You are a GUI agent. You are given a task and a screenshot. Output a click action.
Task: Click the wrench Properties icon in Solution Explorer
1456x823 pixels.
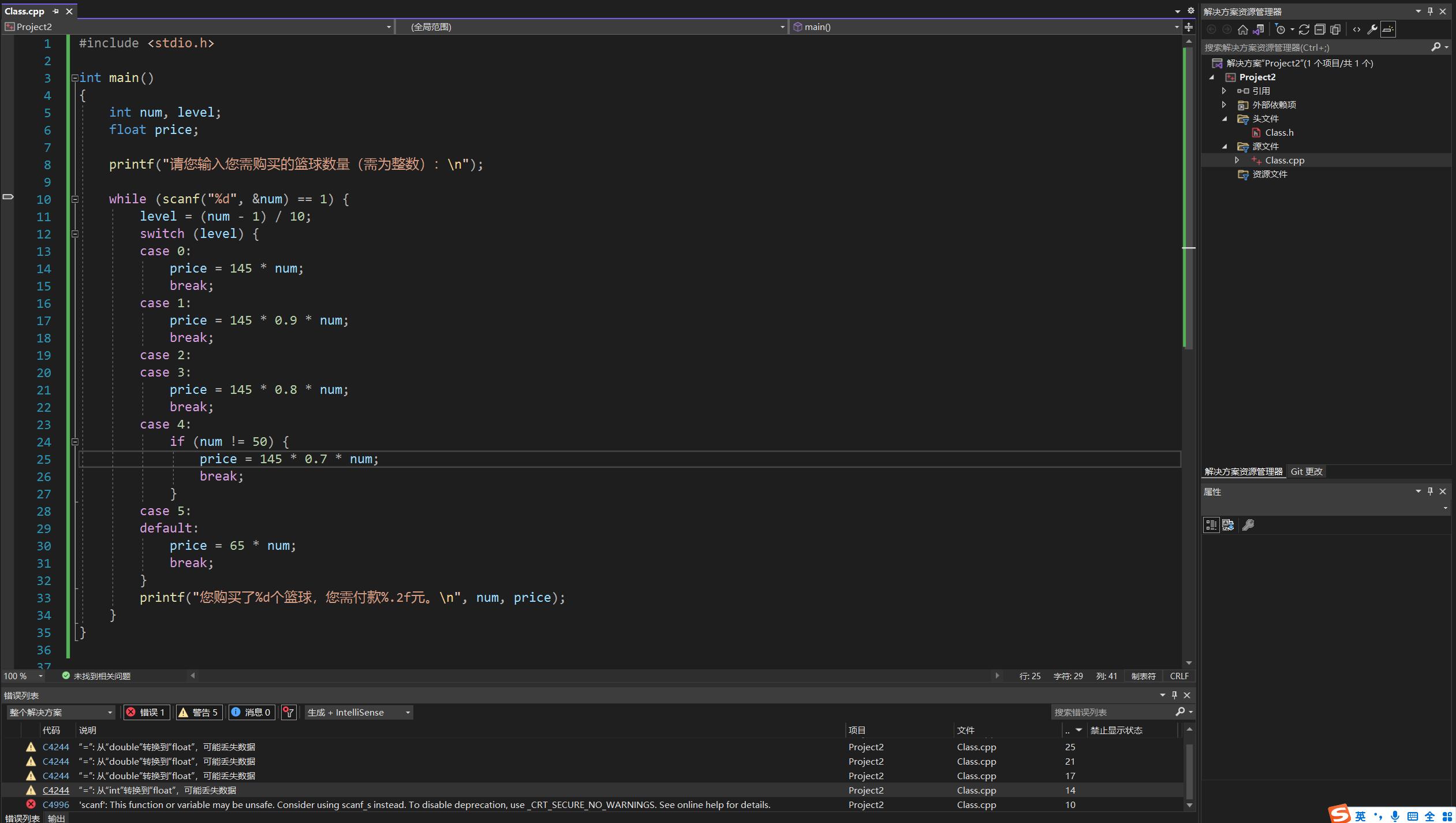pyautogui.click(x=1372, y=29)
